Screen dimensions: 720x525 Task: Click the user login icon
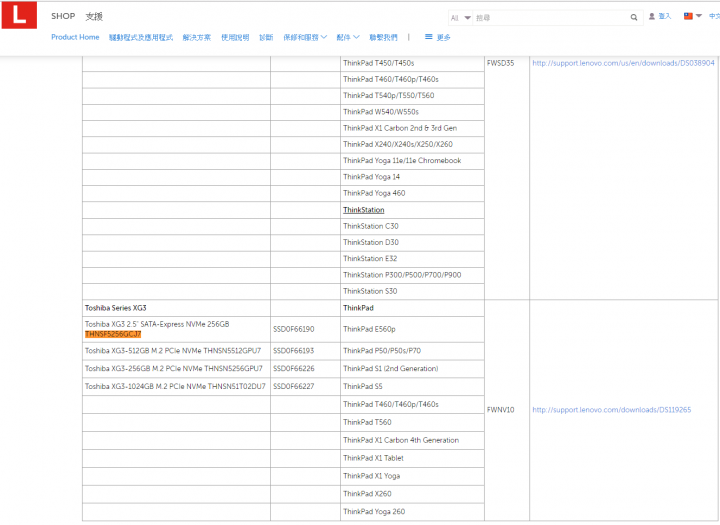tap(652, 16)
